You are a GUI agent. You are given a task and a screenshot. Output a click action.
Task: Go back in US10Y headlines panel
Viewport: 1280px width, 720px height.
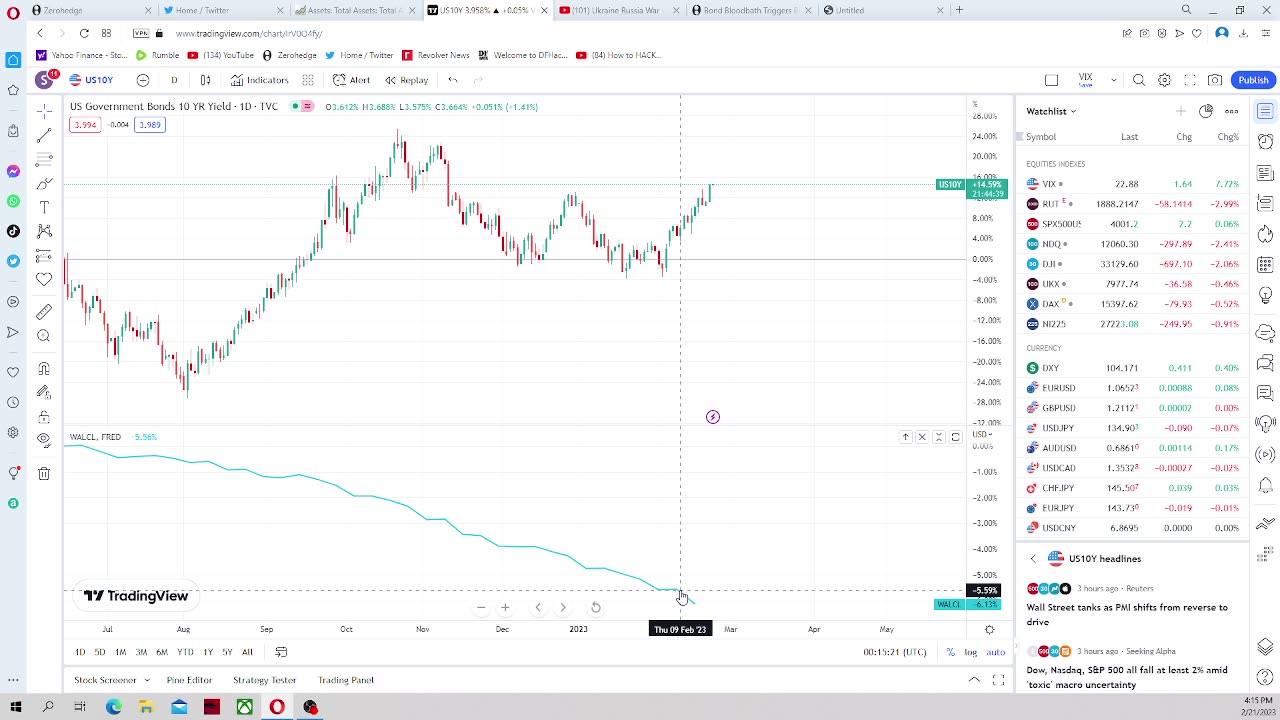tap(1033, 559)
